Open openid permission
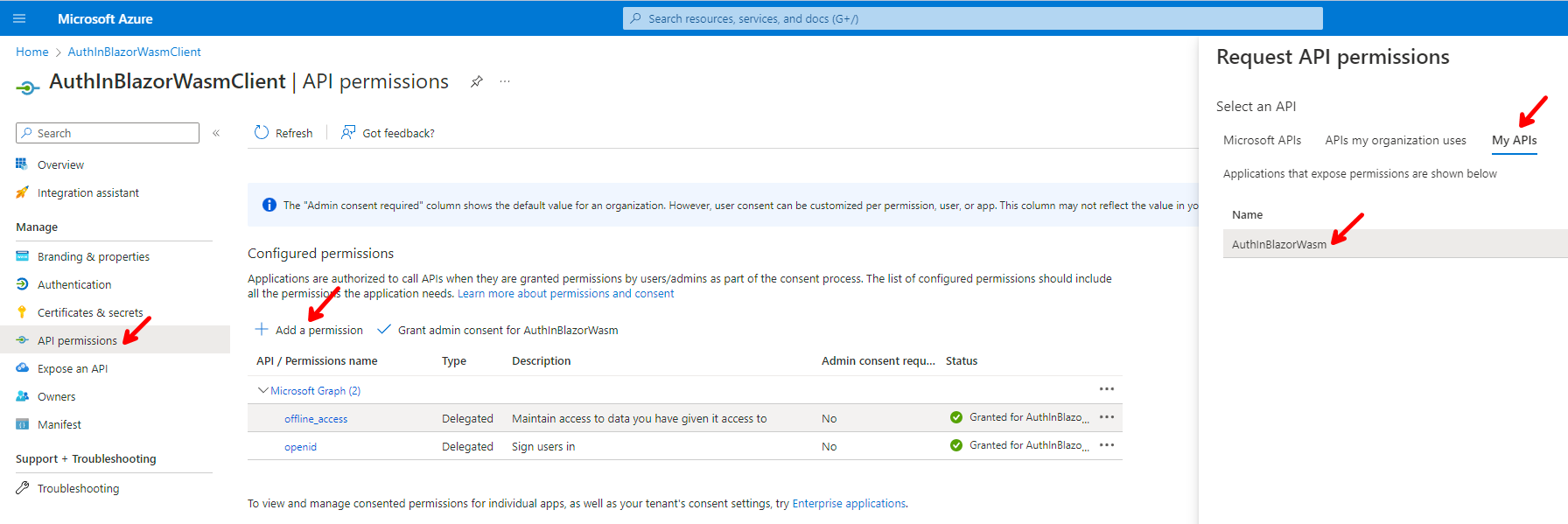Viewport: 1568px width, 524px height. coord(300,447)
